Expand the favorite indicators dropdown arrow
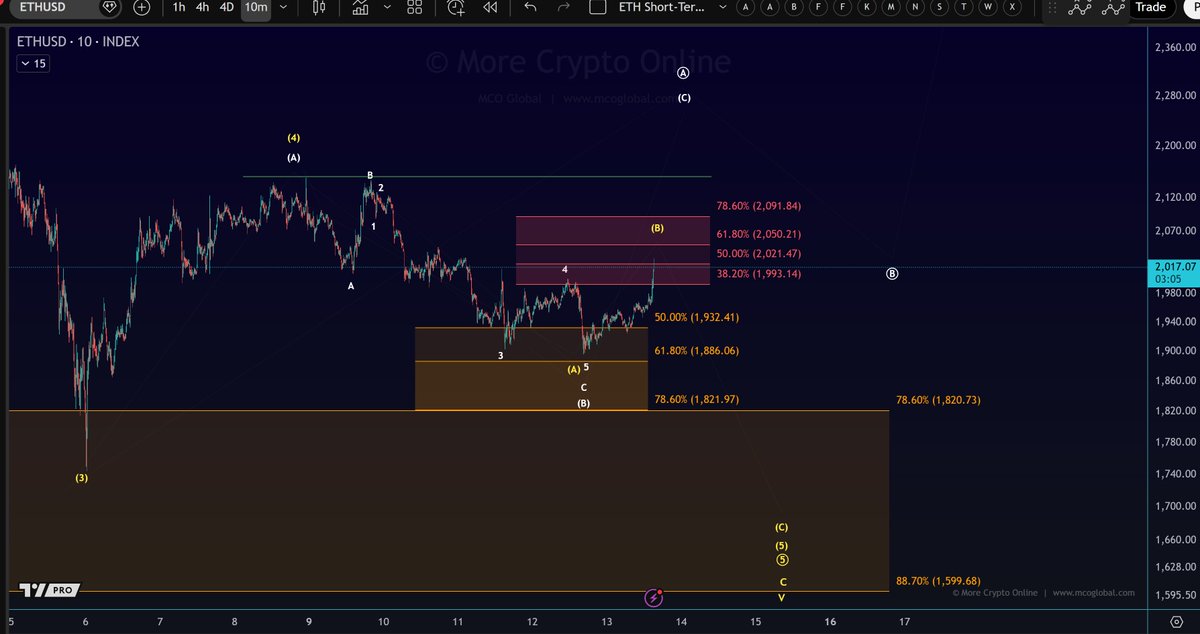1200x634 pixels. (x=388, y=7)
